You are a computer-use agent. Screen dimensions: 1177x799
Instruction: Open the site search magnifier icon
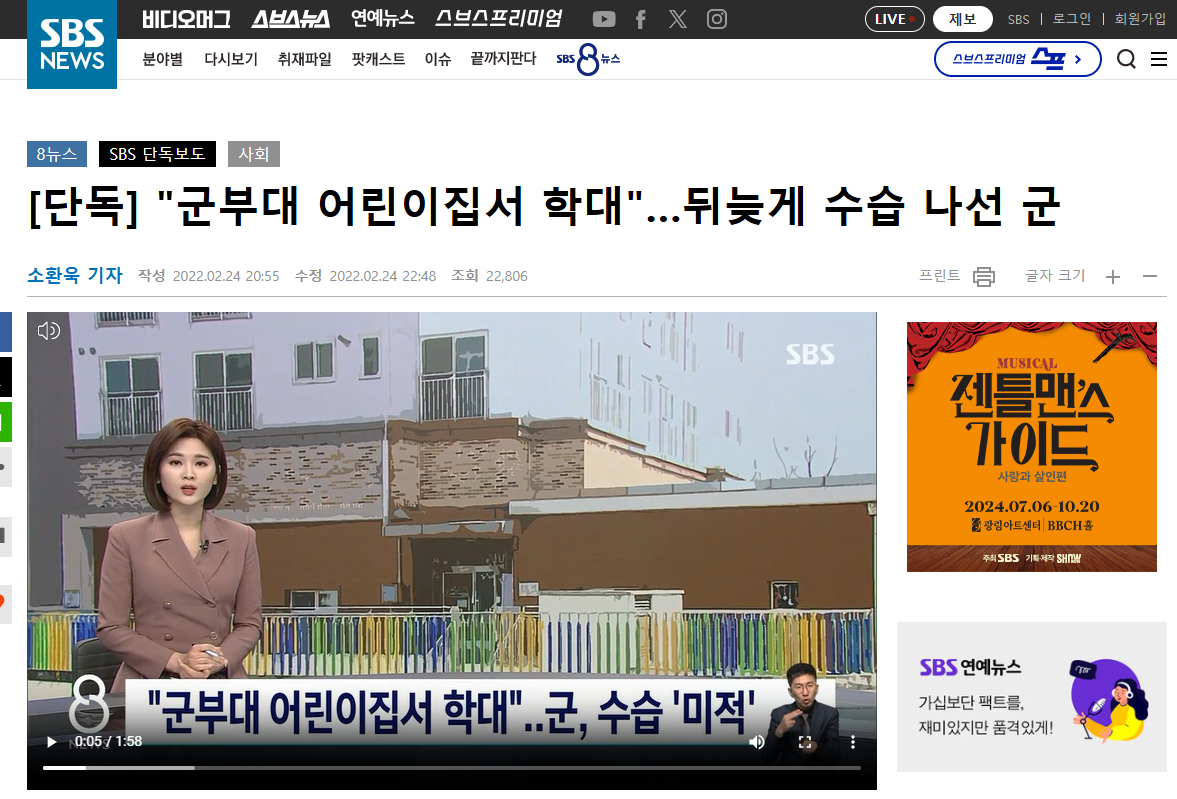click(1126, 59)
